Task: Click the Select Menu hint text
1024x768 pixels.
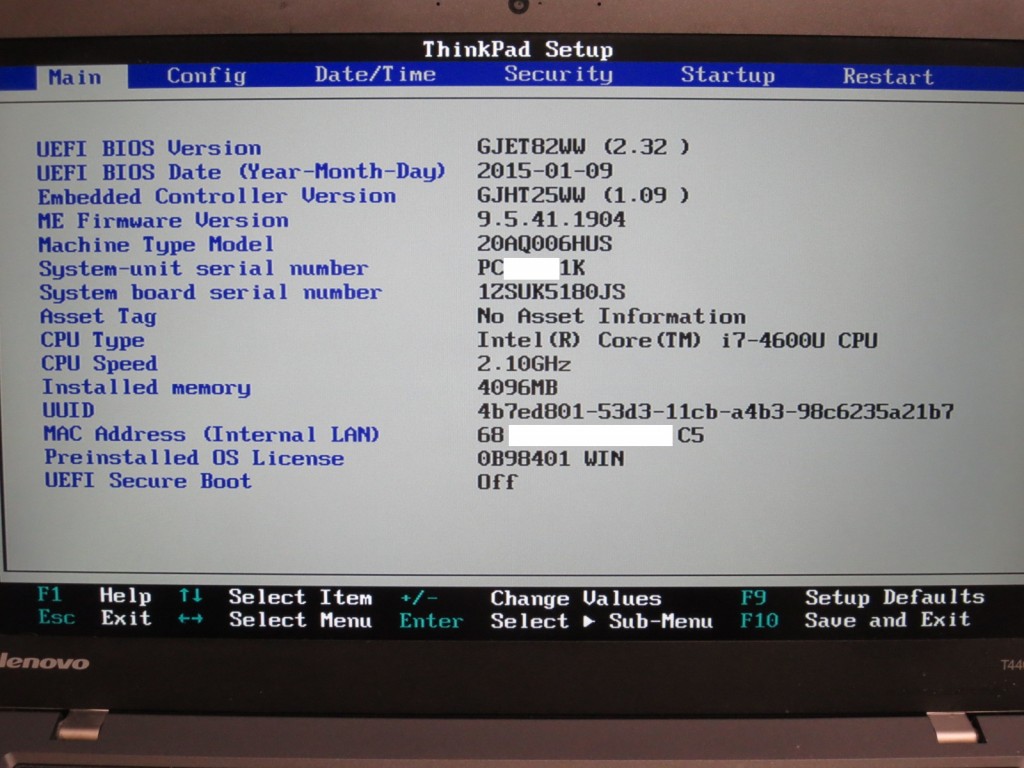Action: (x=300, y=619)
